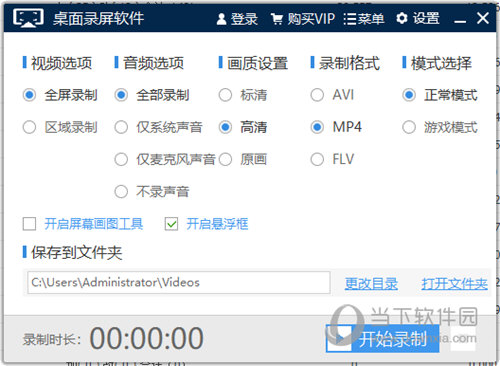Click 打开文件夹 link
This screenshot has height=366, width=500.
tap(454, 284)
